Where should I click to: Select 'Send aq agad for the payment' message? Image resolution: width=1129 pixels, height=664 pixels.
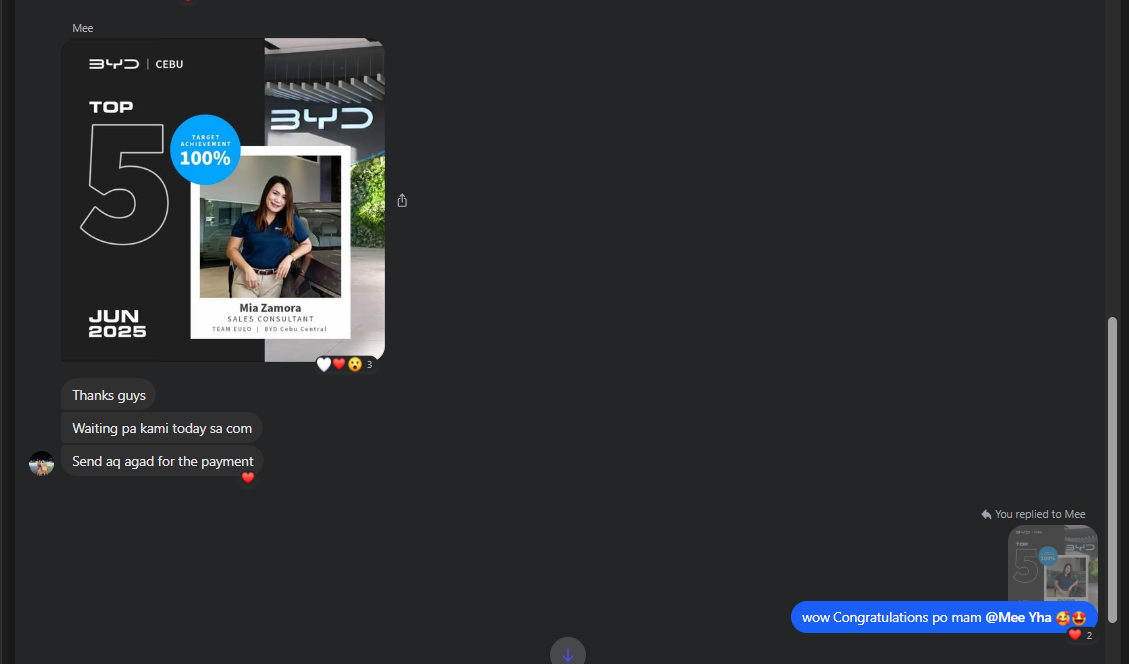point(162,461)
